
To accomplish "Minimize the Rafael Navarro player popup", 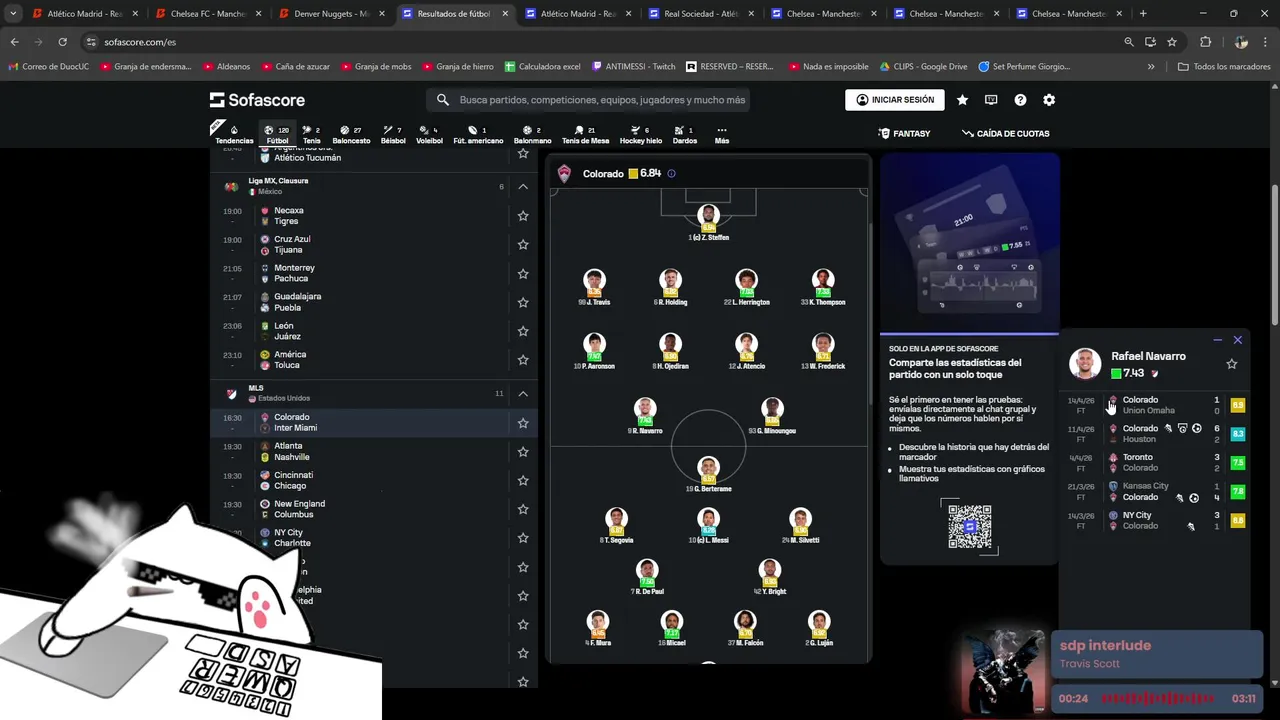I will [x=1217, y=340].
